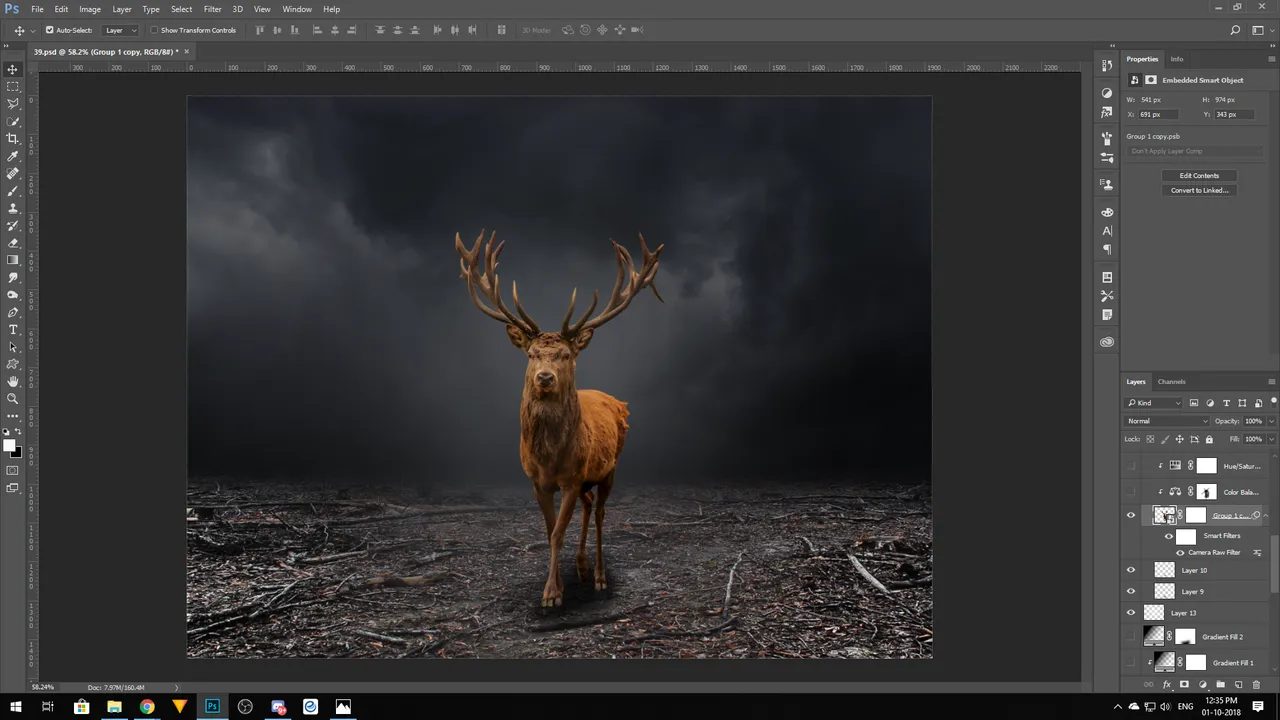
Task: Select the Move tool
Action: [13, 69]
